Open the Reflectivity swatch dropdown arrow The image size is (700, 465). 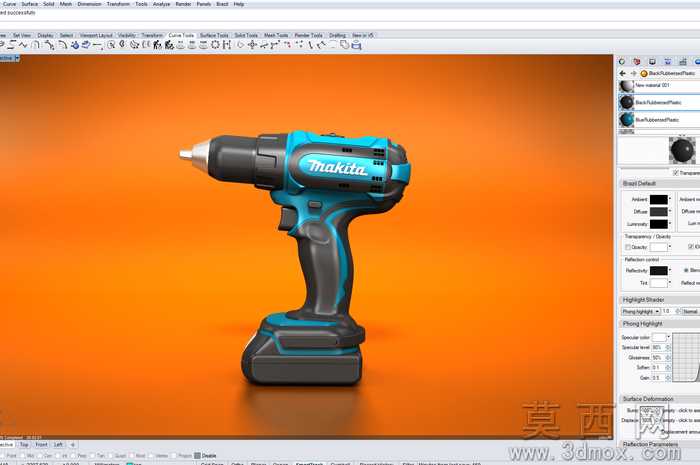tap(670, 270)
